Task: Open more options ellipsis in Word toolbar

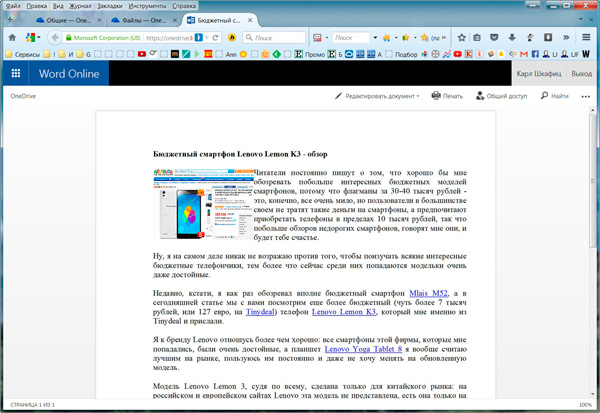Action: click(587, 96)
